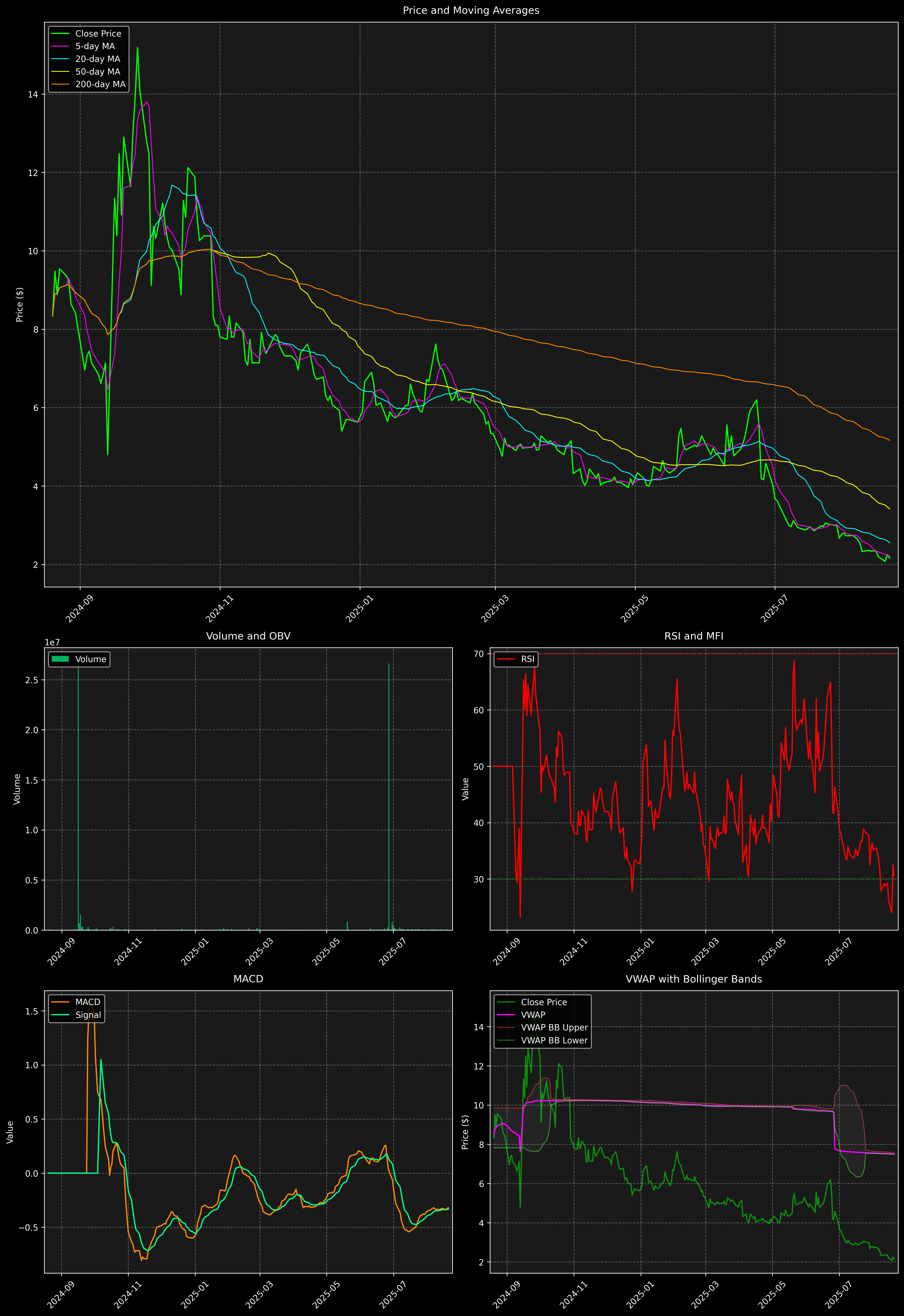This screenshot has height=1316, width=904.
Task: Click the 'Price ($)' y-axis label of top chart
Action: point(20,305)
